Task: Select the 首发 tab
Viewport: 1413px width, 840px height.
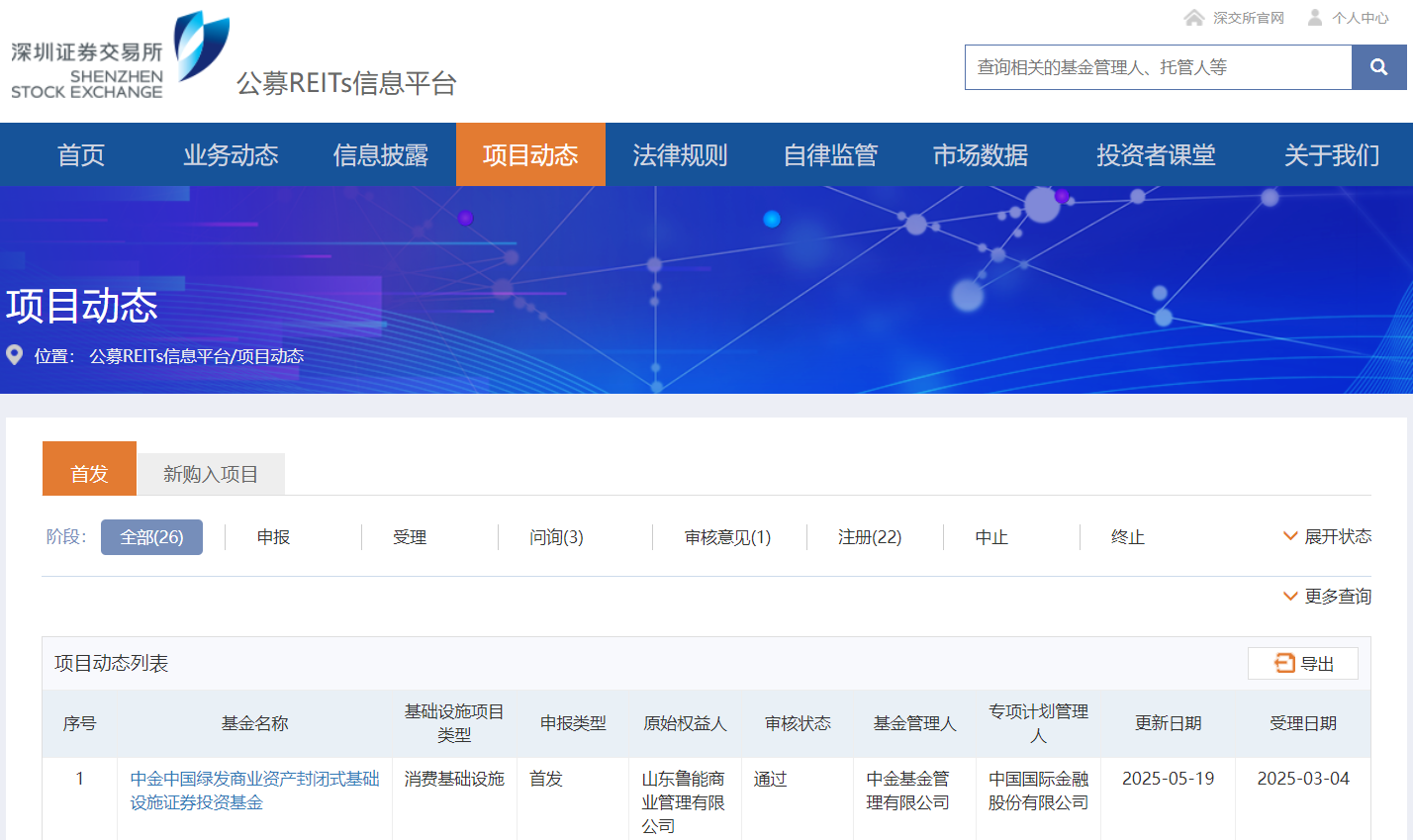Action: tap(89, 474)
